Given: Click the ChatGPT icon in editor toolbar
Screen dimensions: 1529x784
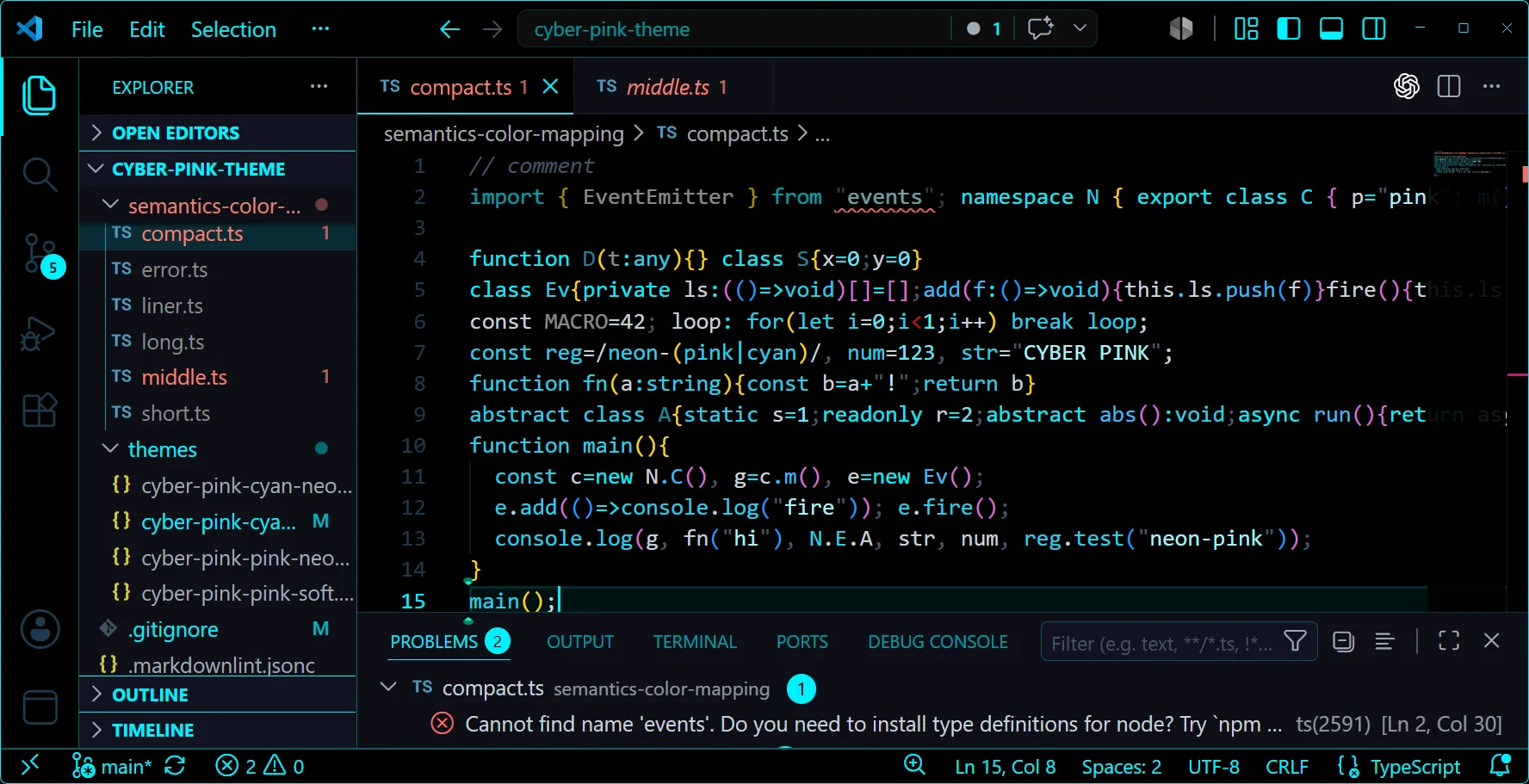Looking at the screenshot, I should click(1407, 86).
